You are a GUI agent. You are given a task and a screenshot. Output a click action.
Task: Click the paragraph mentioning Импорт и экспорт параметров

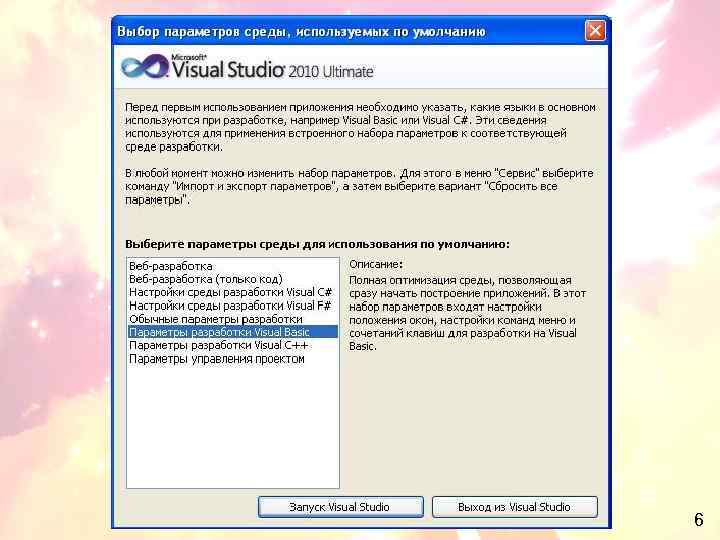359,186
